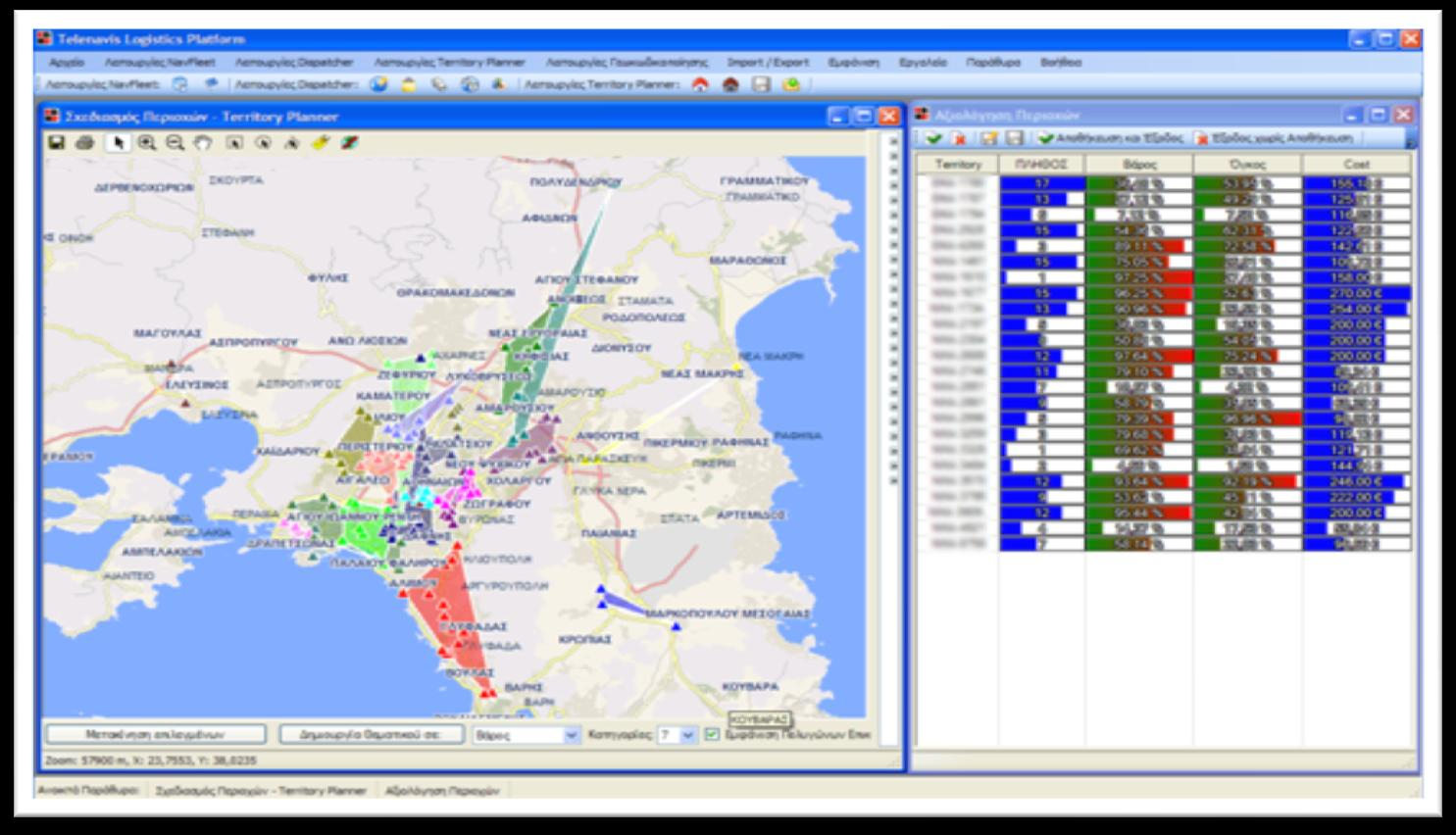Open the Εμφάνιση menu

[x=854, y=62]
